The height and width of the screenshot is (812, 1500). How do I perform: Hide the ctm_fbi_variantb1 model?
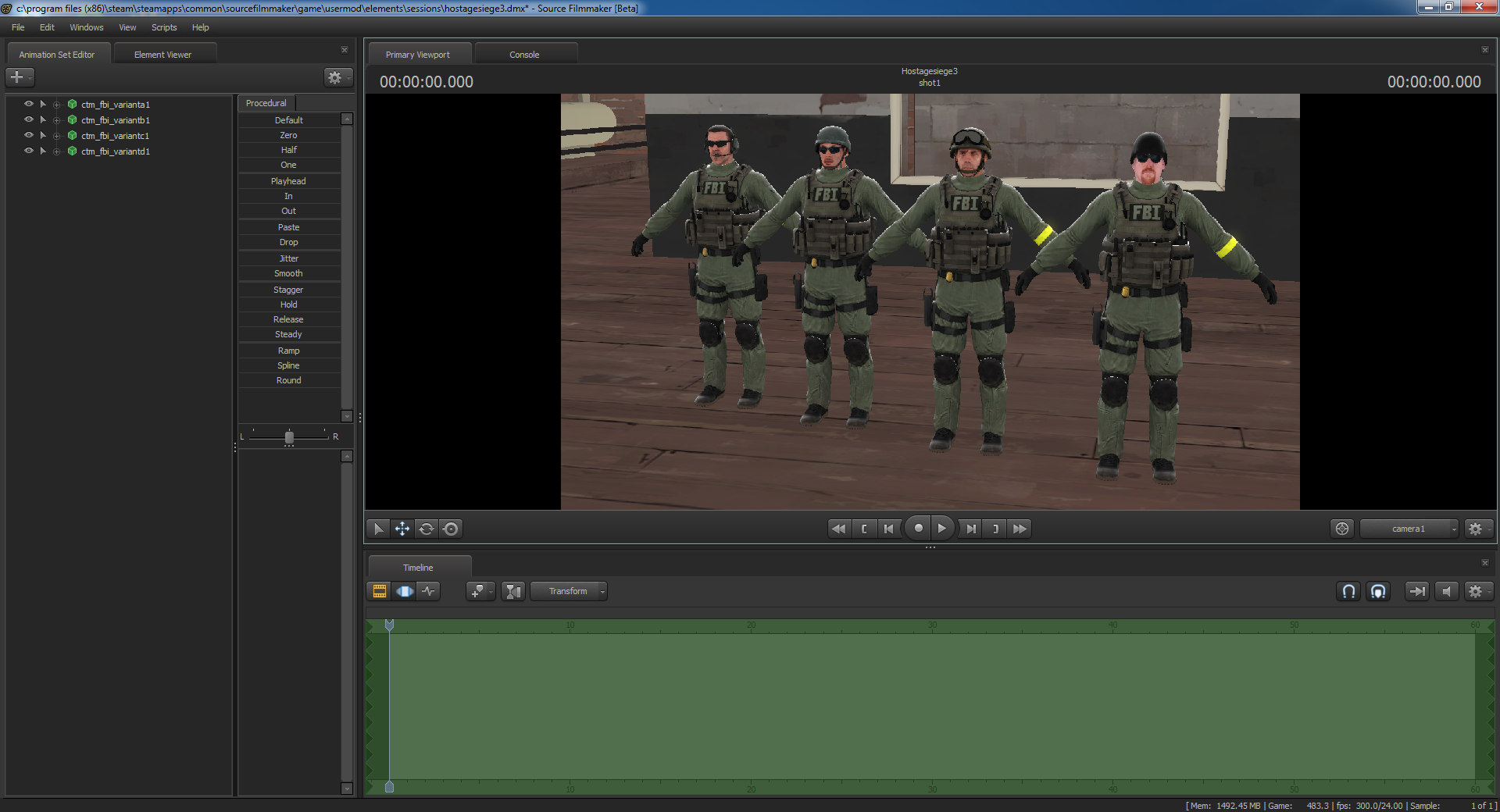29,119
